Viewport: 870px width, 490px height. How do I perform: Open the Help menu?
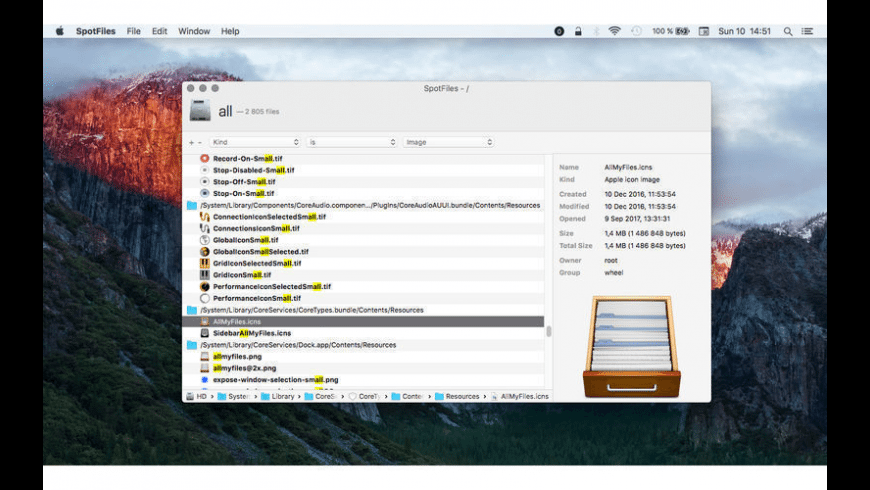tap(230, 31)
